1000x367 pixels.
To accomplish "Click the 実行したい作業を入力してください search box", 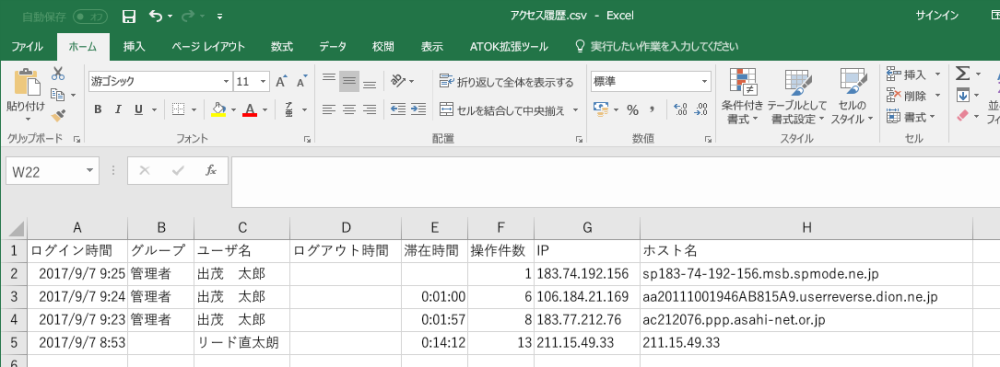I will click(657, 47).
